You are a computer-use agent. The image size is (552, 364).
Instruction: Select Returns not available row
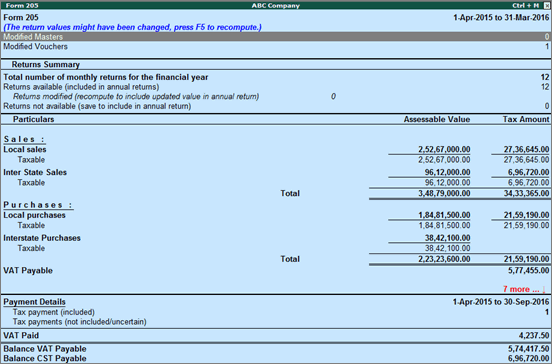276,106
